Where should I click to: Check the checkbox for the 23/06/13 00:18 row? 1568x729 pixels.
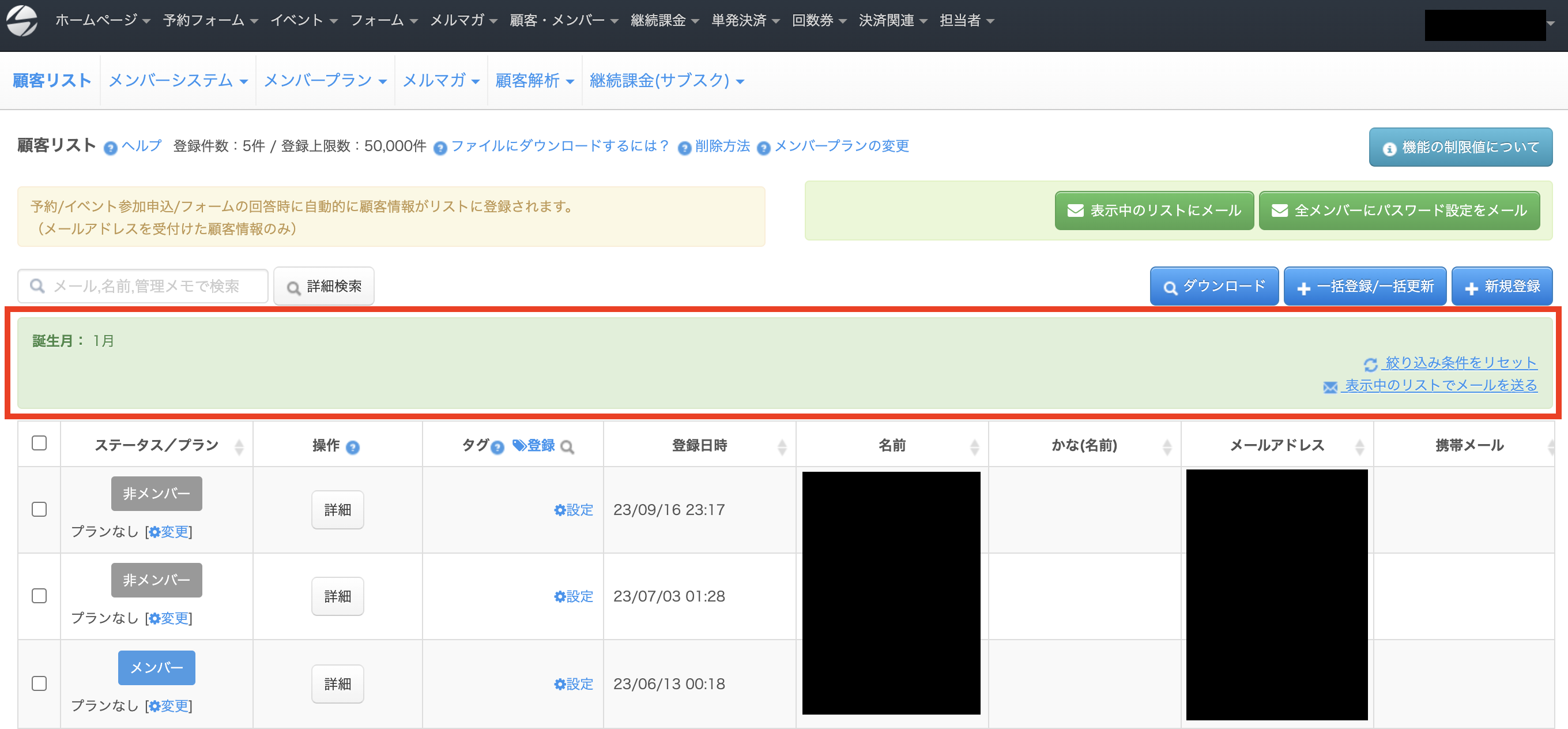click(39, 683)
